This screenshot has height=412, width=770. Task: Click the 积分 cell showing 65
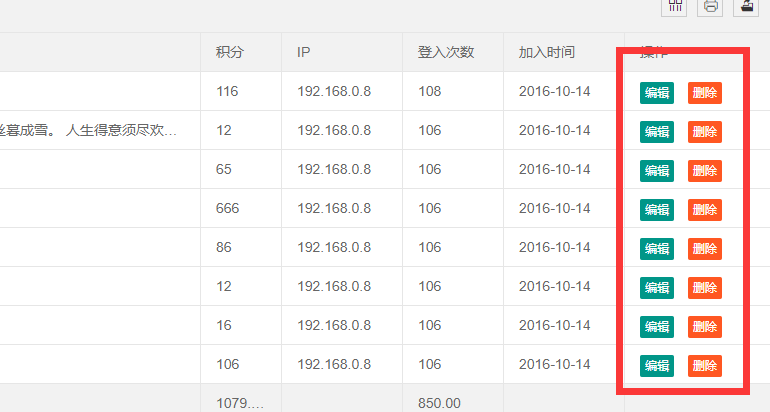pos(241,169)
